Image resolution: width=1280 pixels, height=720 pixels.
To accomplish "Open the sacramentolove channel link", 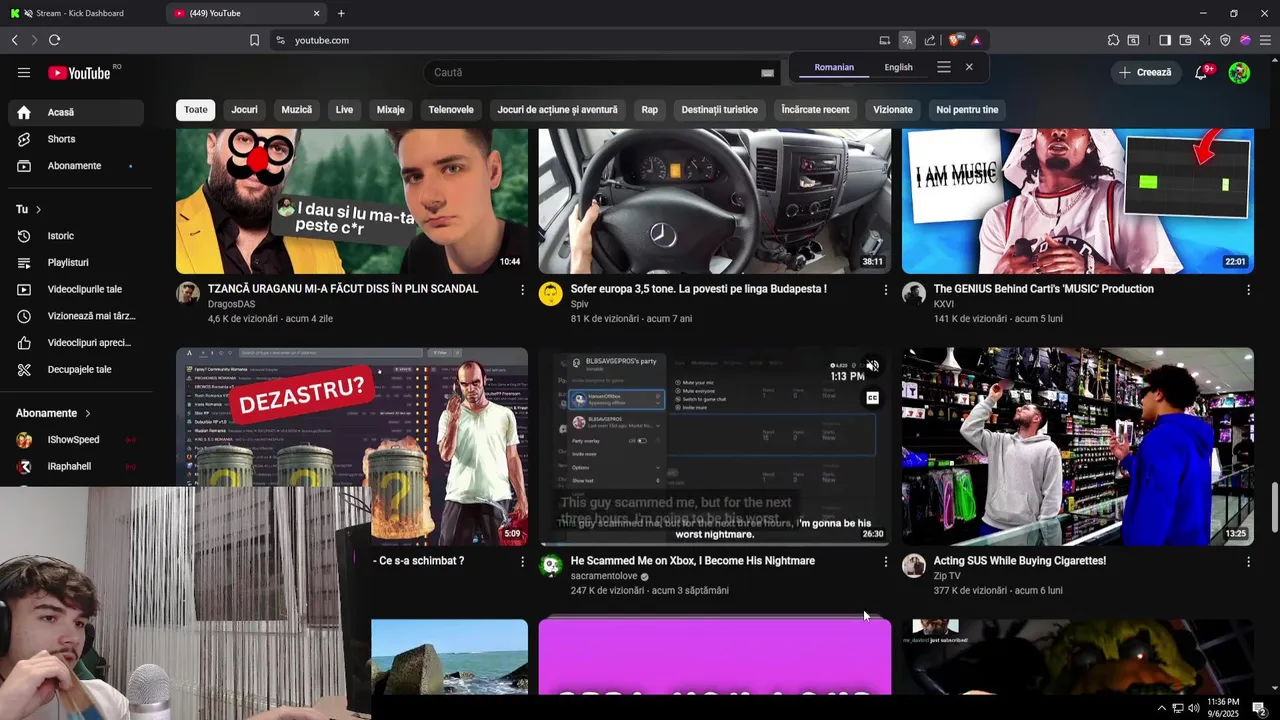I will tap(604, 576).
